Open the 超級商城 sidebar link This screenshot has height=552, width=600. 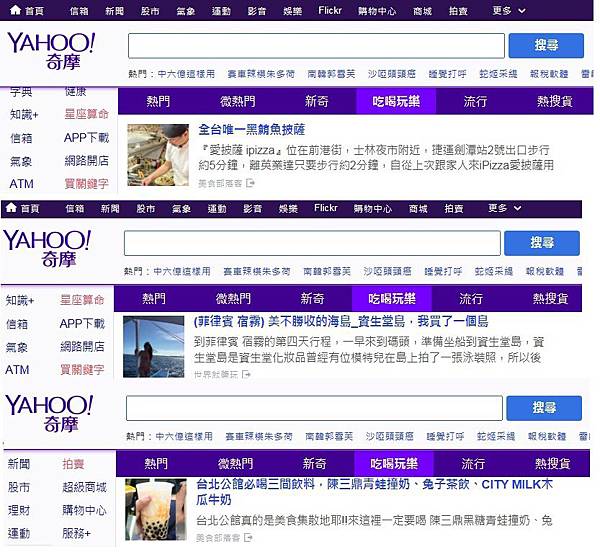[84, 487]
